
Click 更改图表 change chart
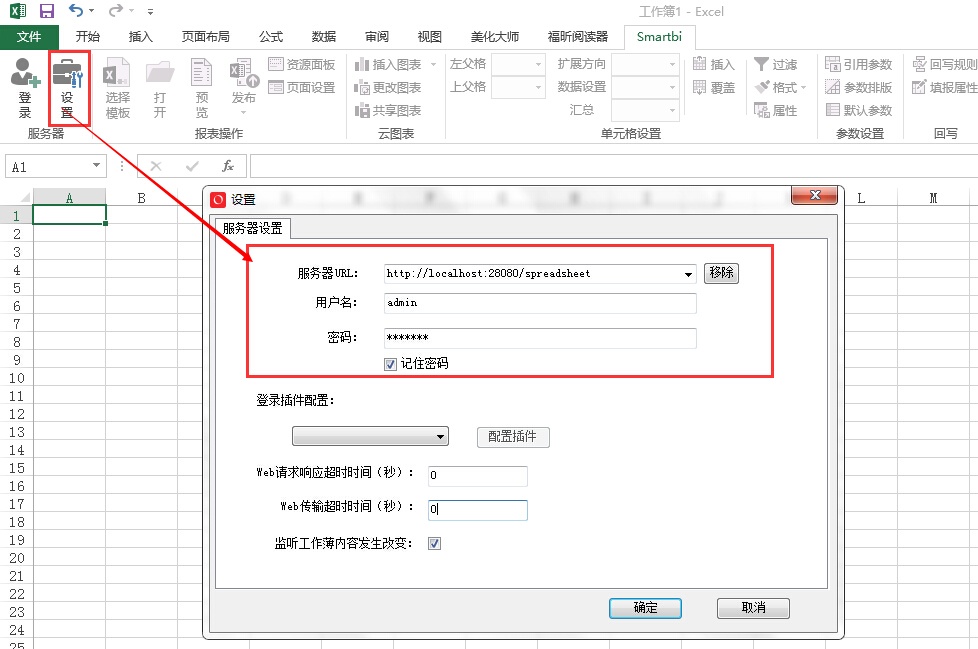pos(388,87)
